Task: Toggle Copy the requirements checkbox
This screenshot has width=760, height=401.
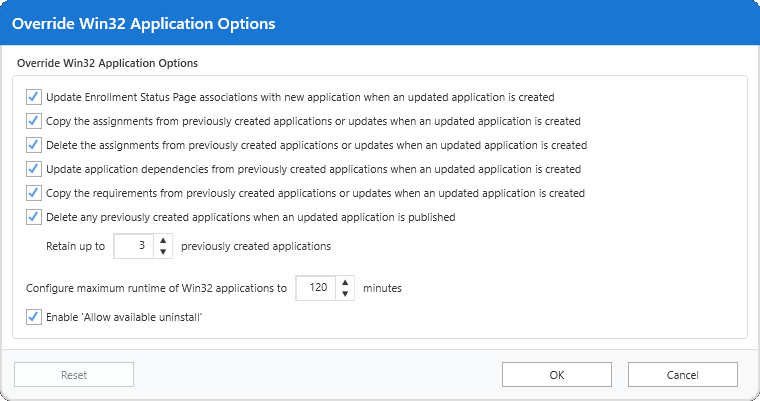Action: point(33,193)
